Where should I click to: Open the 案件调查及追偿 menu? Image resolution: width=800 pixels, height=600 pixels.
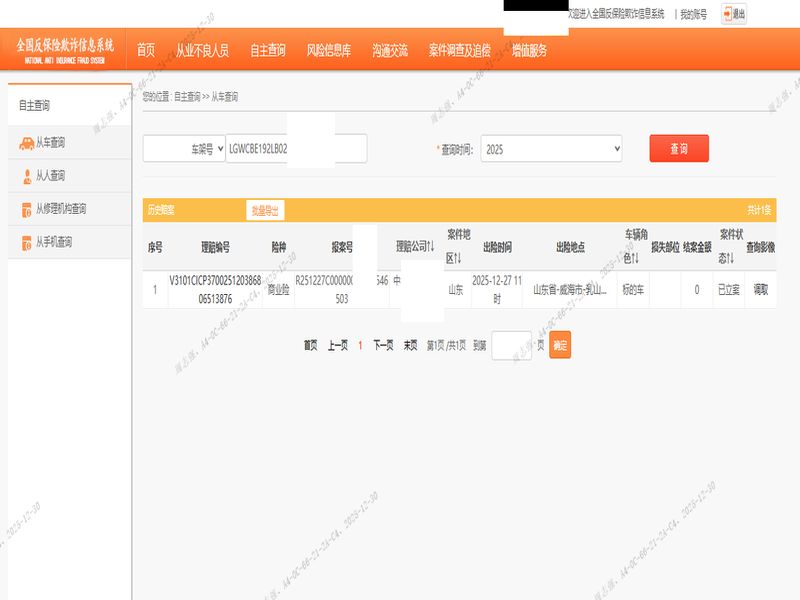click(x=459, y=50)
